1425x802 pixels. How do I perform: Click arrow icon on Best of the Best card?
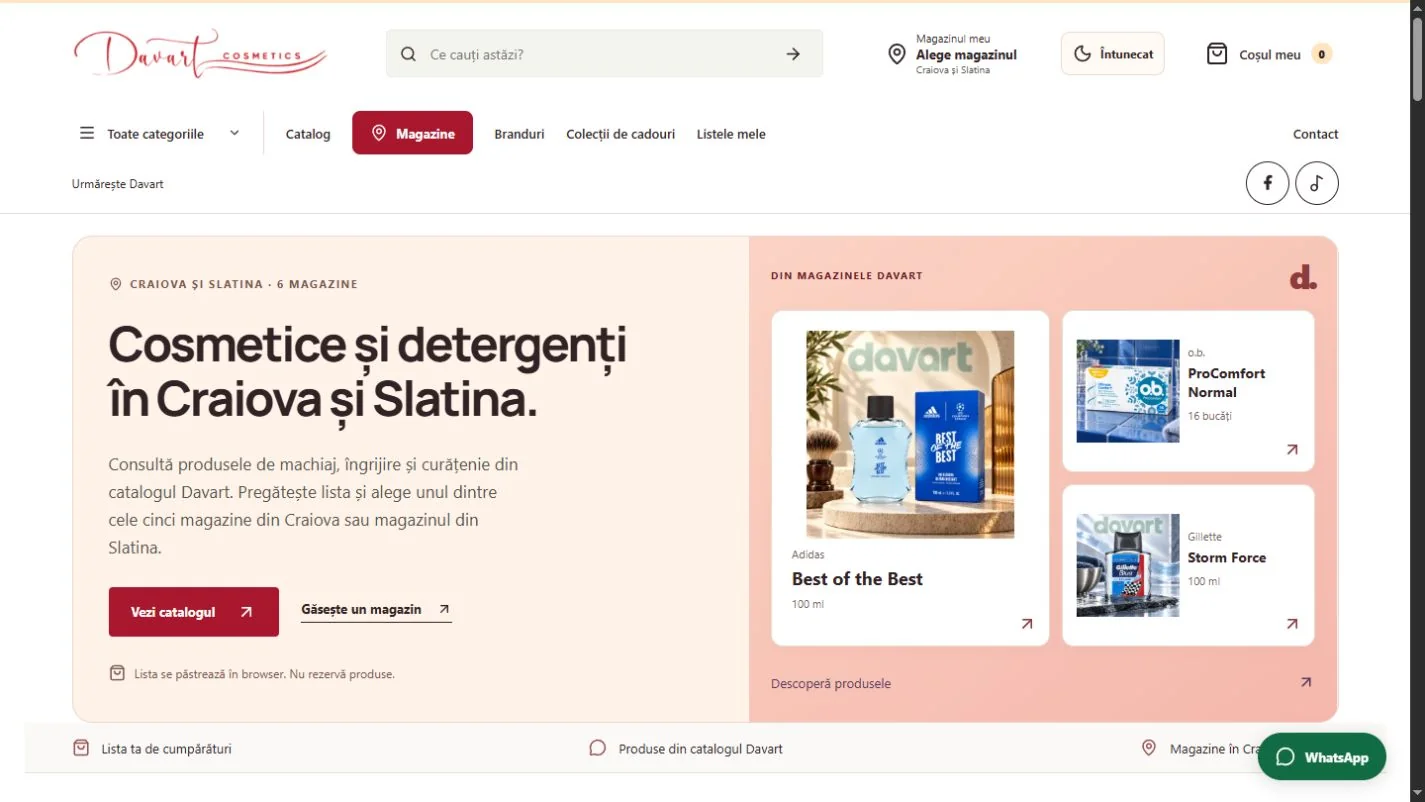tap(1026, 624)
